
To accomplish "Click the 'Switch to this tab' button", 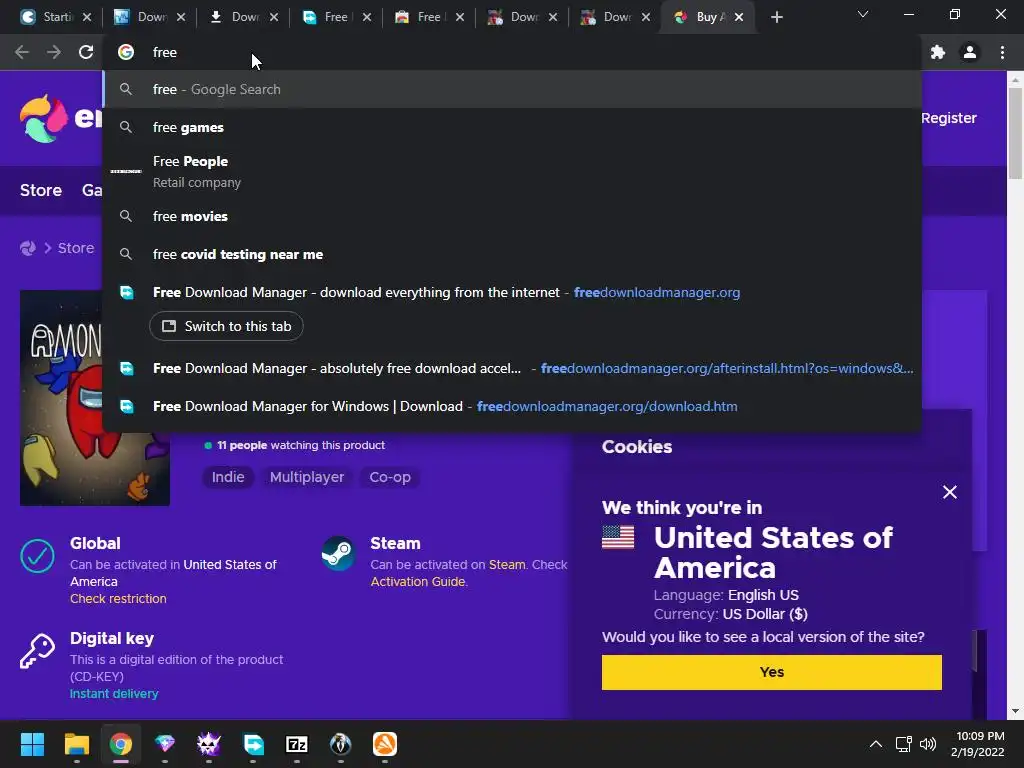I will tap(227, 326).
